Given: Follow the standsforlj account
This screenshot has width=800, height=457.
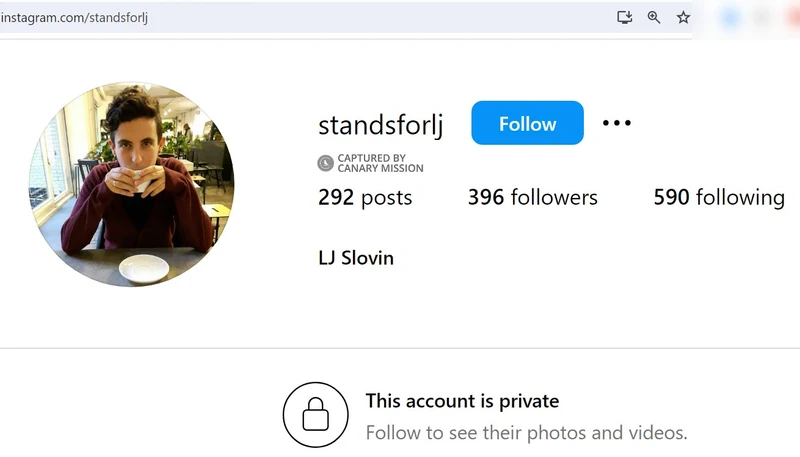Looking at the screenshot, I should pyautogui.click(x=527, y=123).
